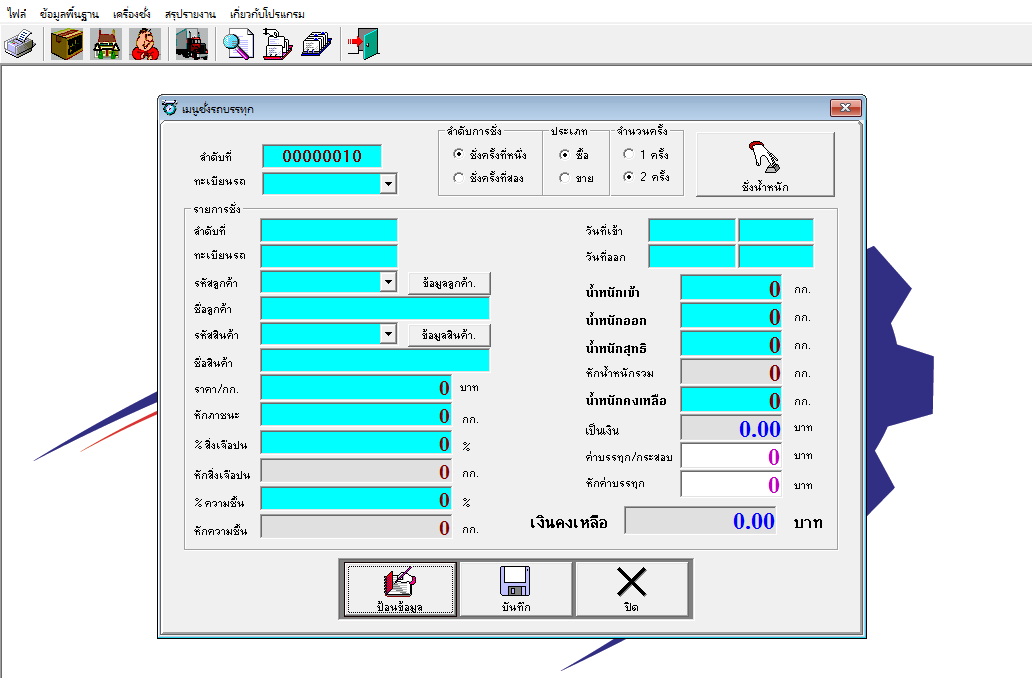The height and width of the screenshot is (678, 1032).
Task: Expand รหัสสินค้า dropdown arrow
Action: pos(388,334)
